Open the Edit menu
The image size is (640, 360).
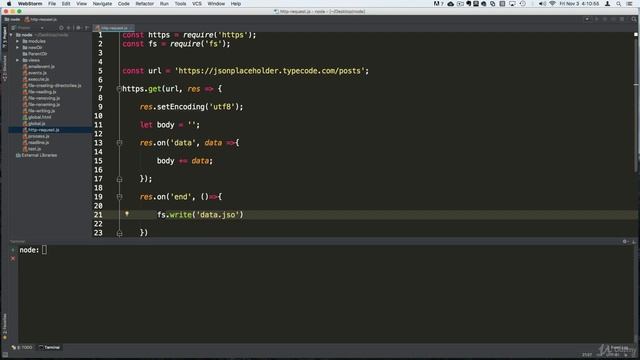pyautogui.click(x=66, y=4)
